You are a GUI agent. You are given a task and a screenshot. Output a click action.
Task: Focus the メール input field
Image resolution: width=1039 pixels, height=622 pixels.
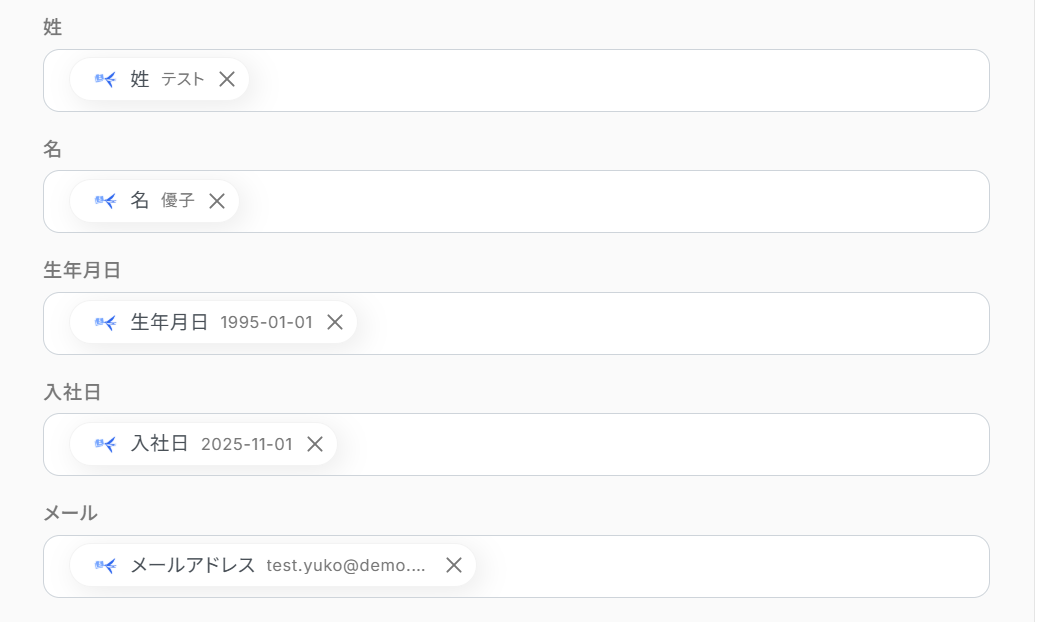[516, 566]
